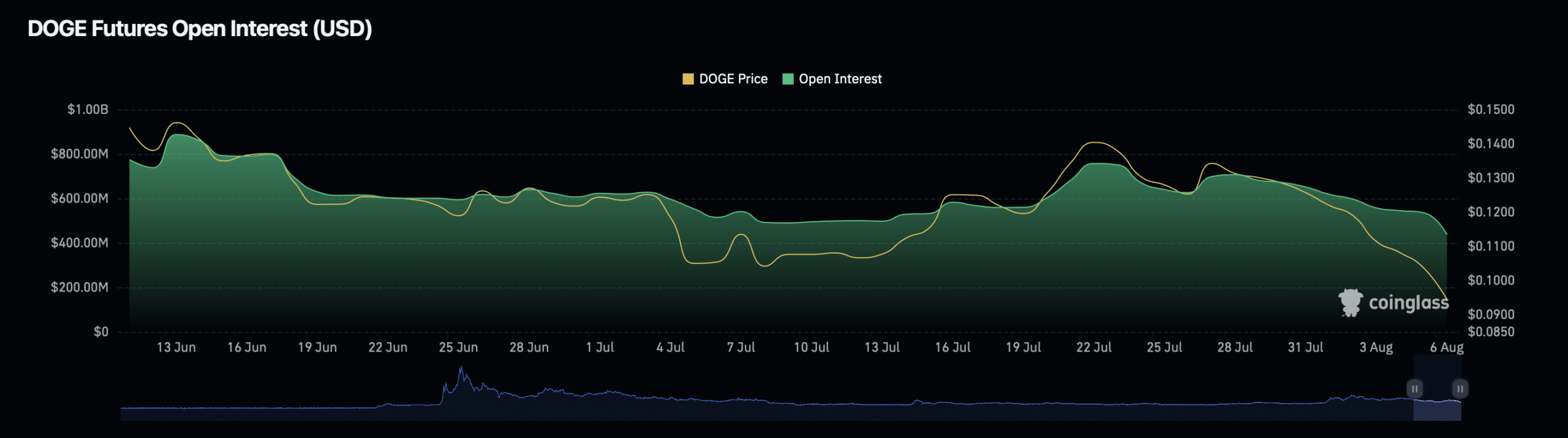Click the 4 Jul date label
Image resolution: width=1568 pixels, height=438 pixels.
pos(670,347)
